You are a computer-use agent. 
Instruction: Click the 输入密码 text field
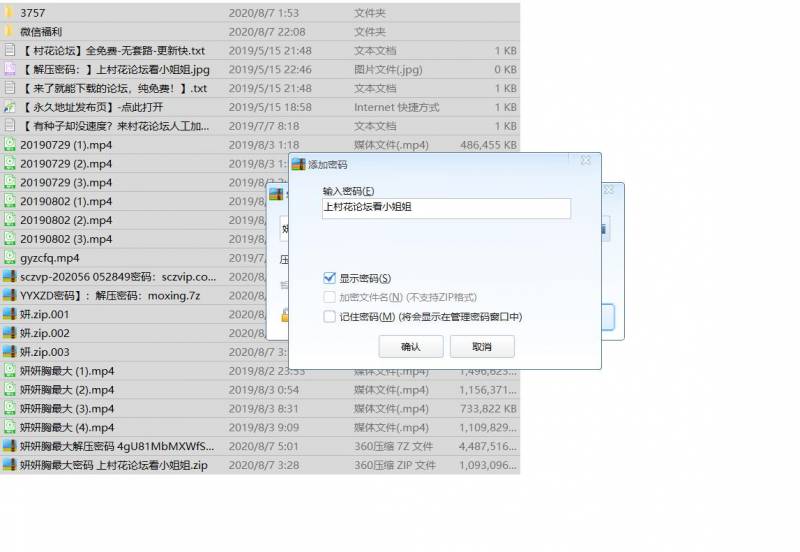(446, 207)
